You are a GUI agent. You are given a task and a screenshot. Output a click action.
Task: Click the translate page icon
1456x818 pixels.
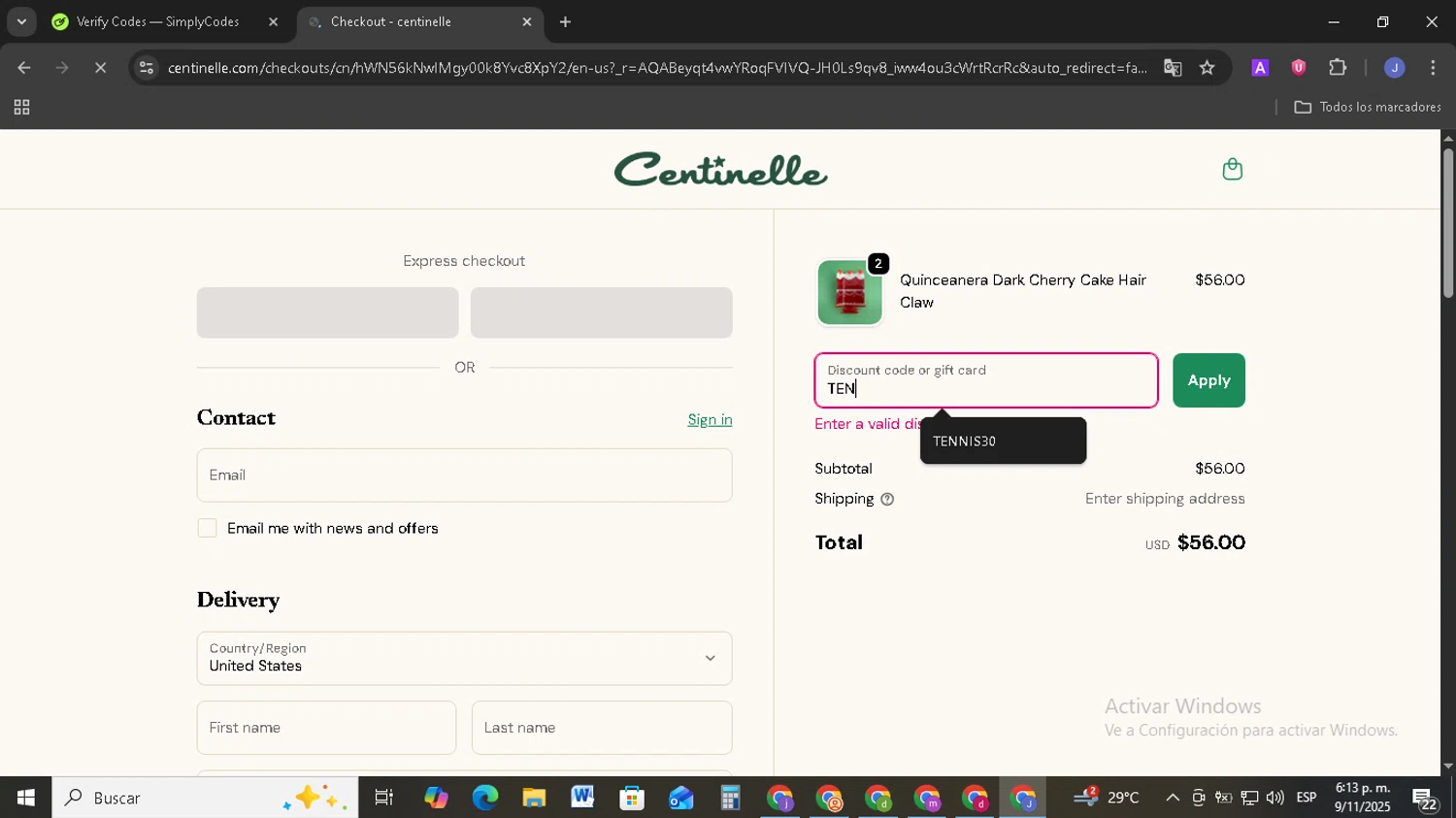click(x=1173, y=68)
